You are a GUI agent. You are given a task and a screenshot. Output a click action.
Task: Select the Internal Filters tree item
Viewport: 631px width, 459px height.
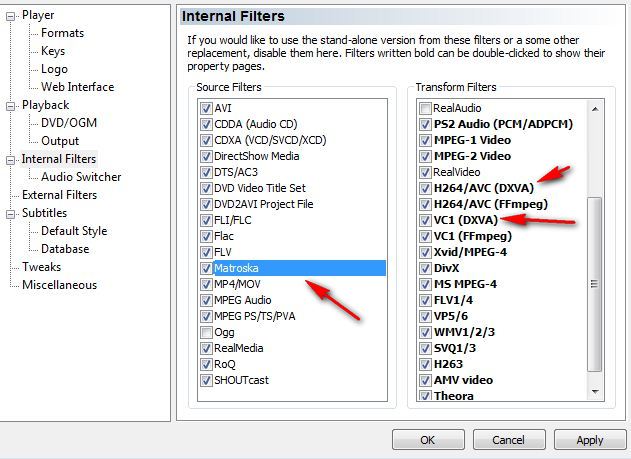point(59,159)
